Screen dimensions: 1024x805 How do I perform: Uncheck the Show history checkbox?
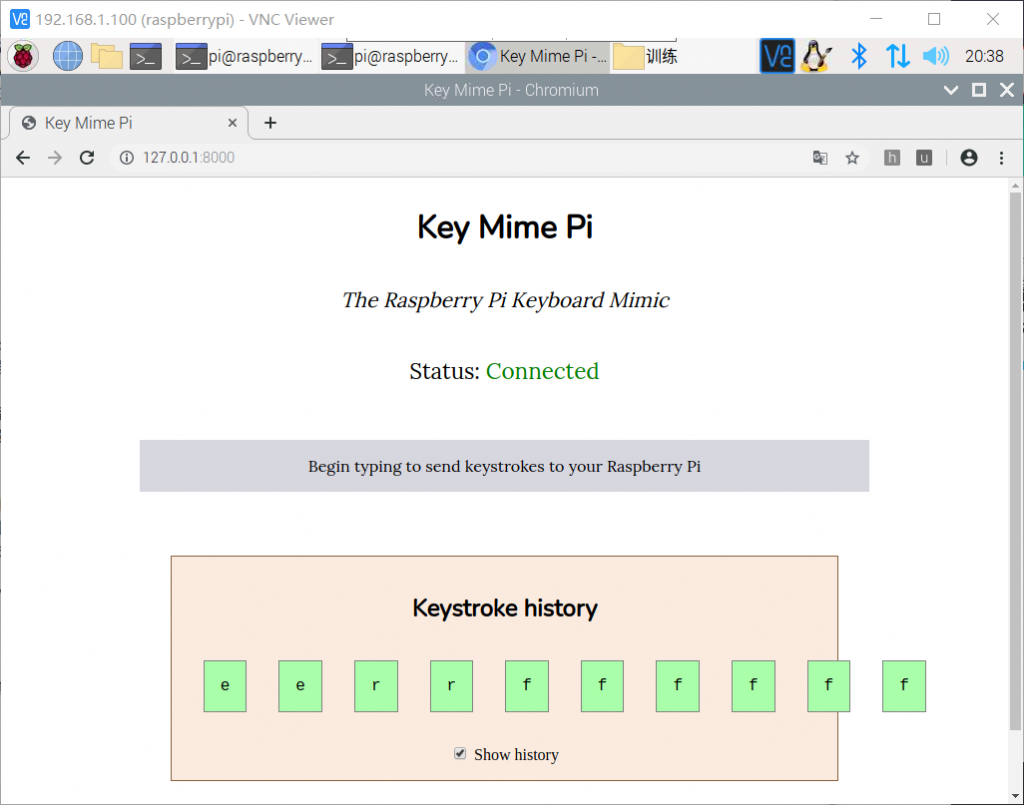[x=460, y=754]
